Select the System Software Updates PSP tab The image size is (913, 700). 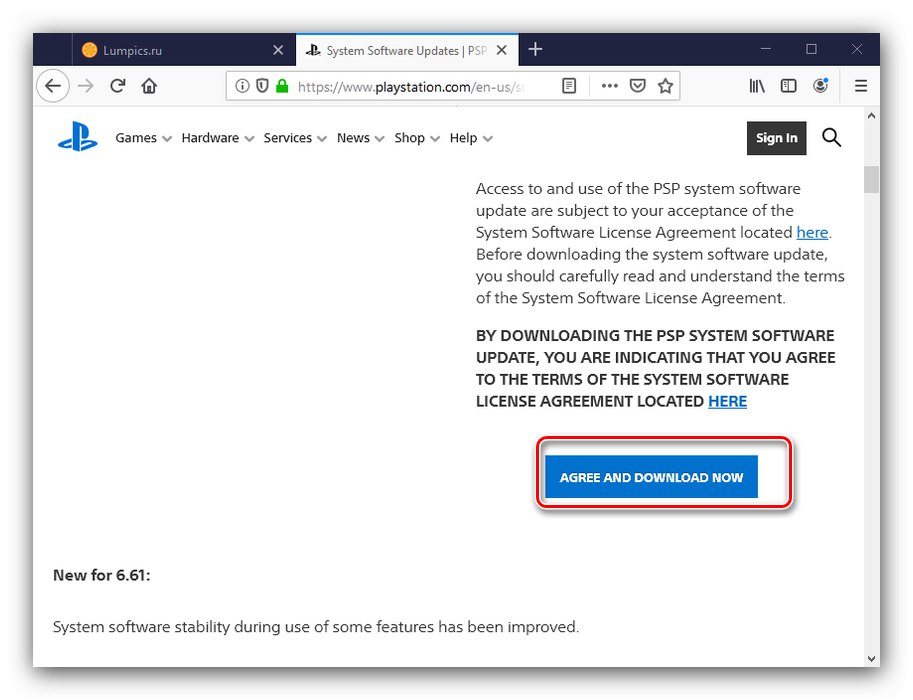point(406,50)
